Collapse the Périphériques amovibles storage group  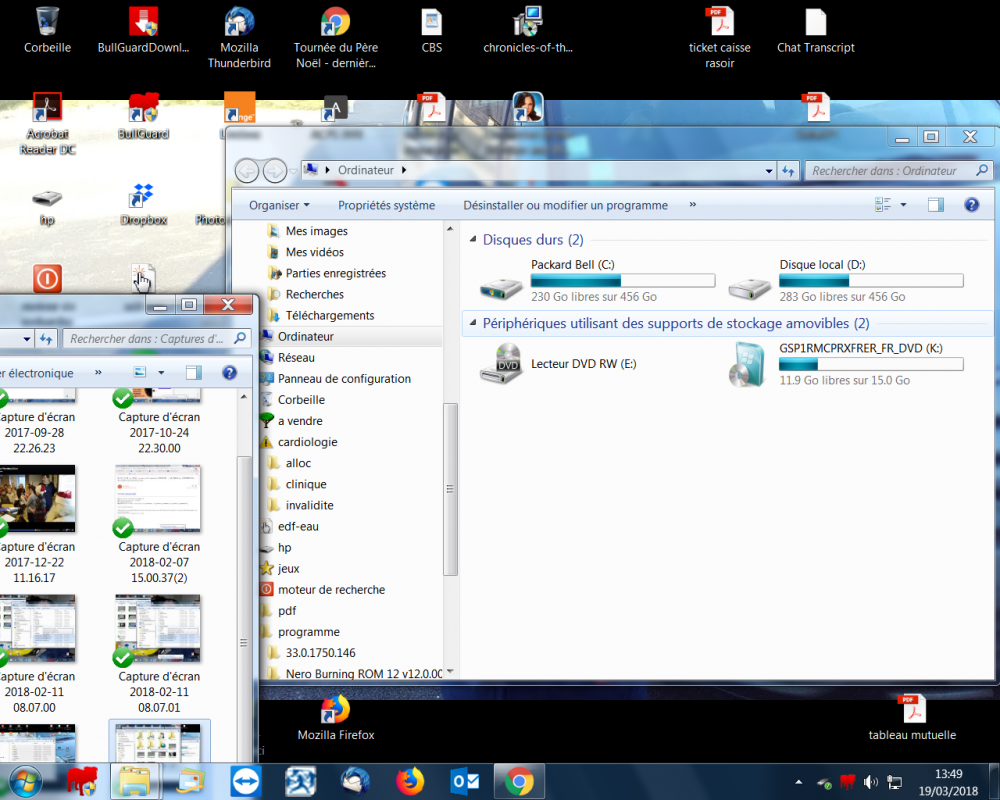[x=473, y=324]
